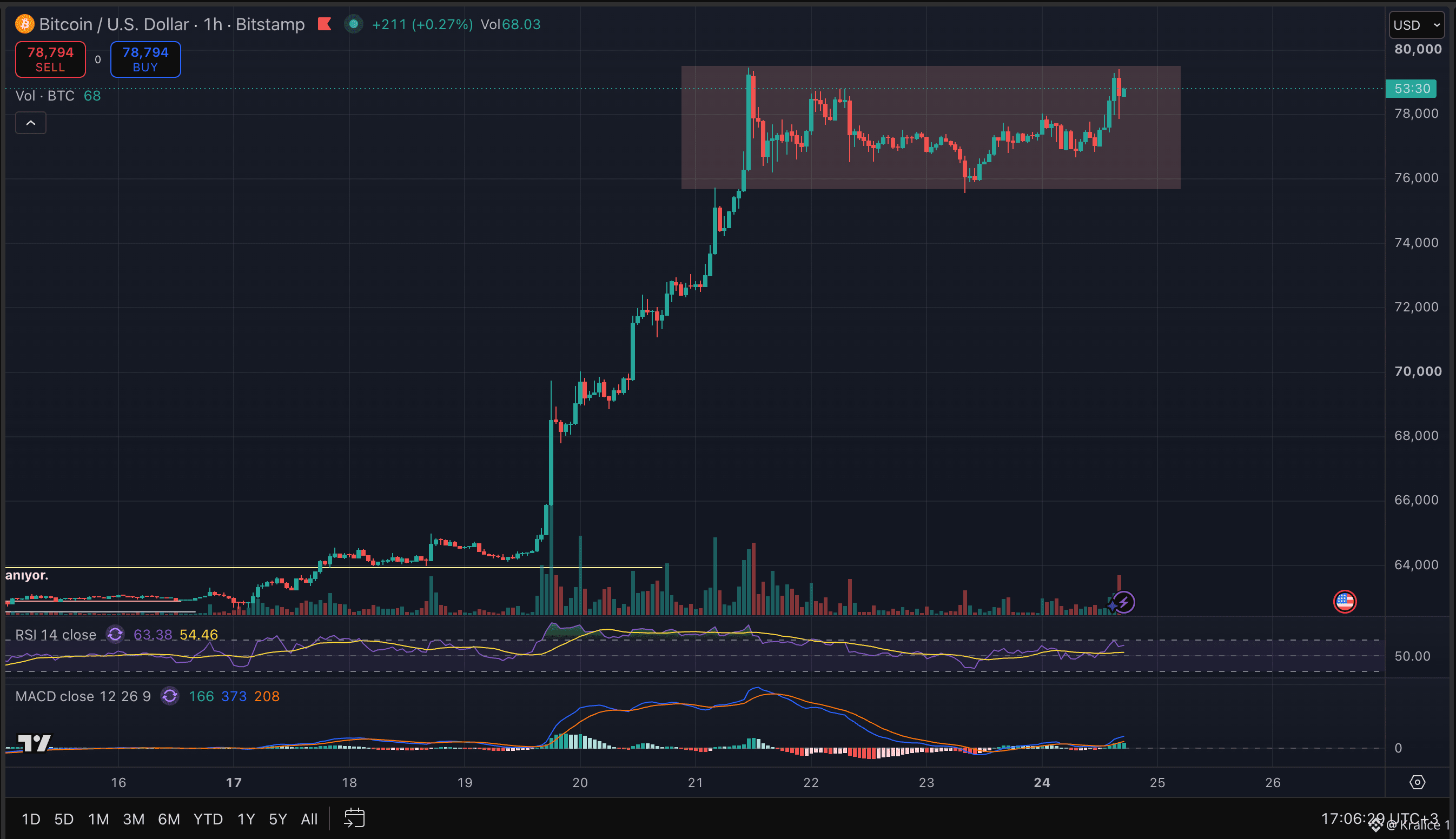Click the 70,000 price axis label
The width and height of the screenshot is (1456, 839).
click(1418, 371)
